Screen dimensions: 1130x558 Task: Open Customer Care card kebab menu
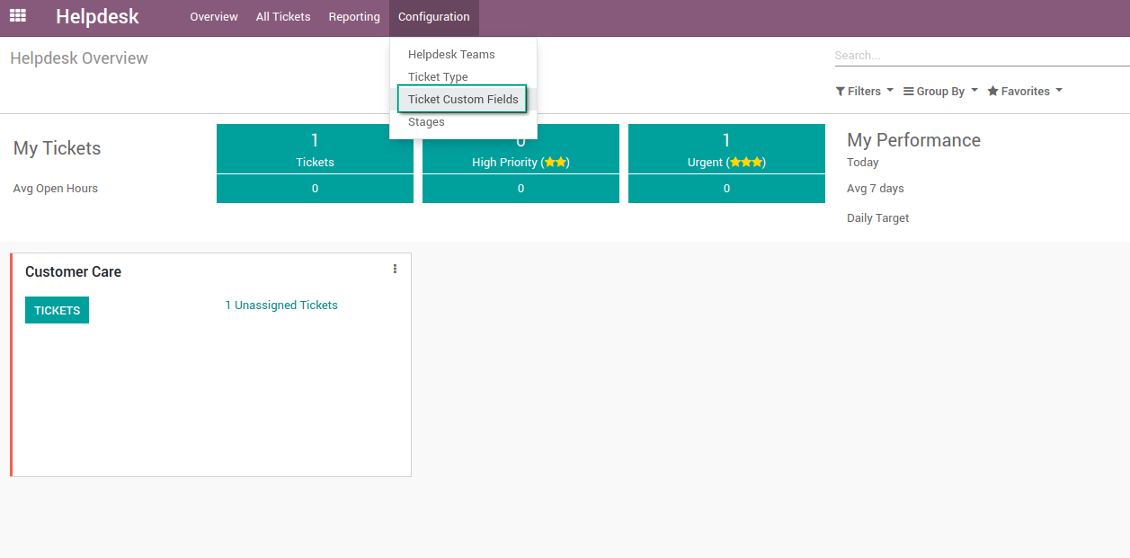pos(395,269)
